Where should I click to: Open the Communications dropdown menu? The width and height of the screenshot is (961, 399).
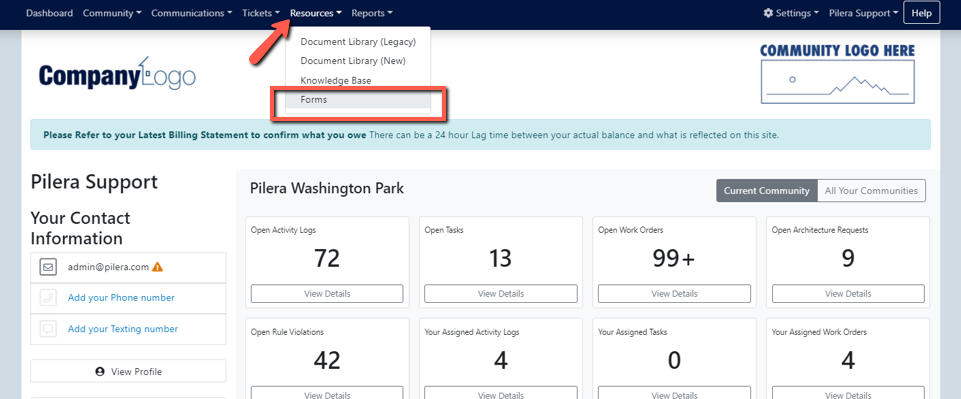(x=192, y=13)
